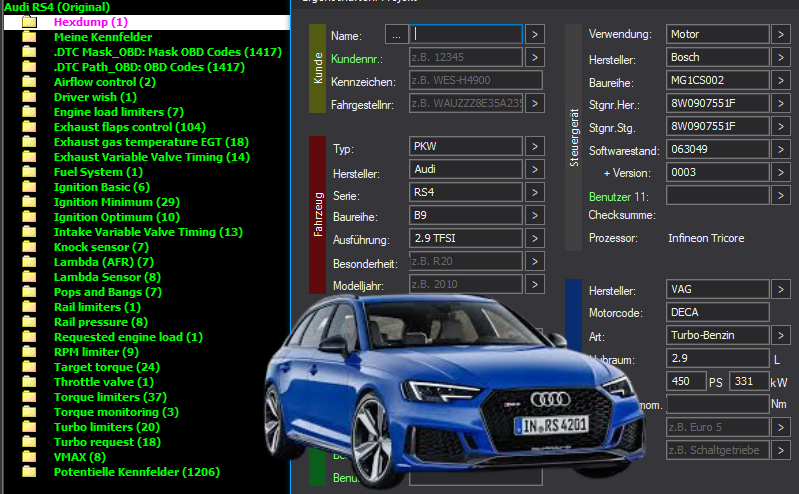Open arrow next to Modelljahr field
This screenshot has height=494, width=799.
(535, 284)
